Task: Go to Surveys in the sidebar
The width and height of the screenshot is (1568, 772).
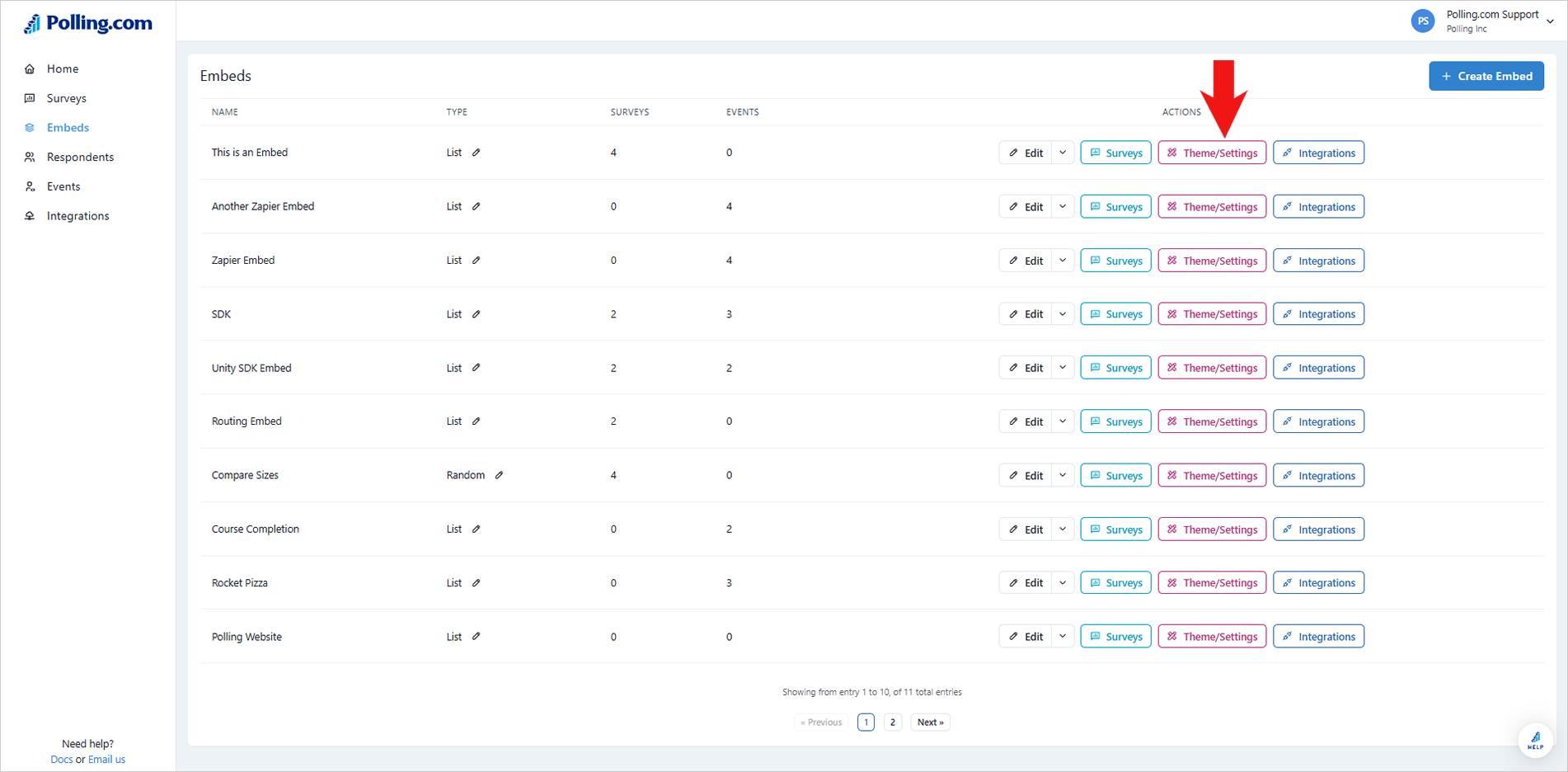Action: (x=66, y=98)
